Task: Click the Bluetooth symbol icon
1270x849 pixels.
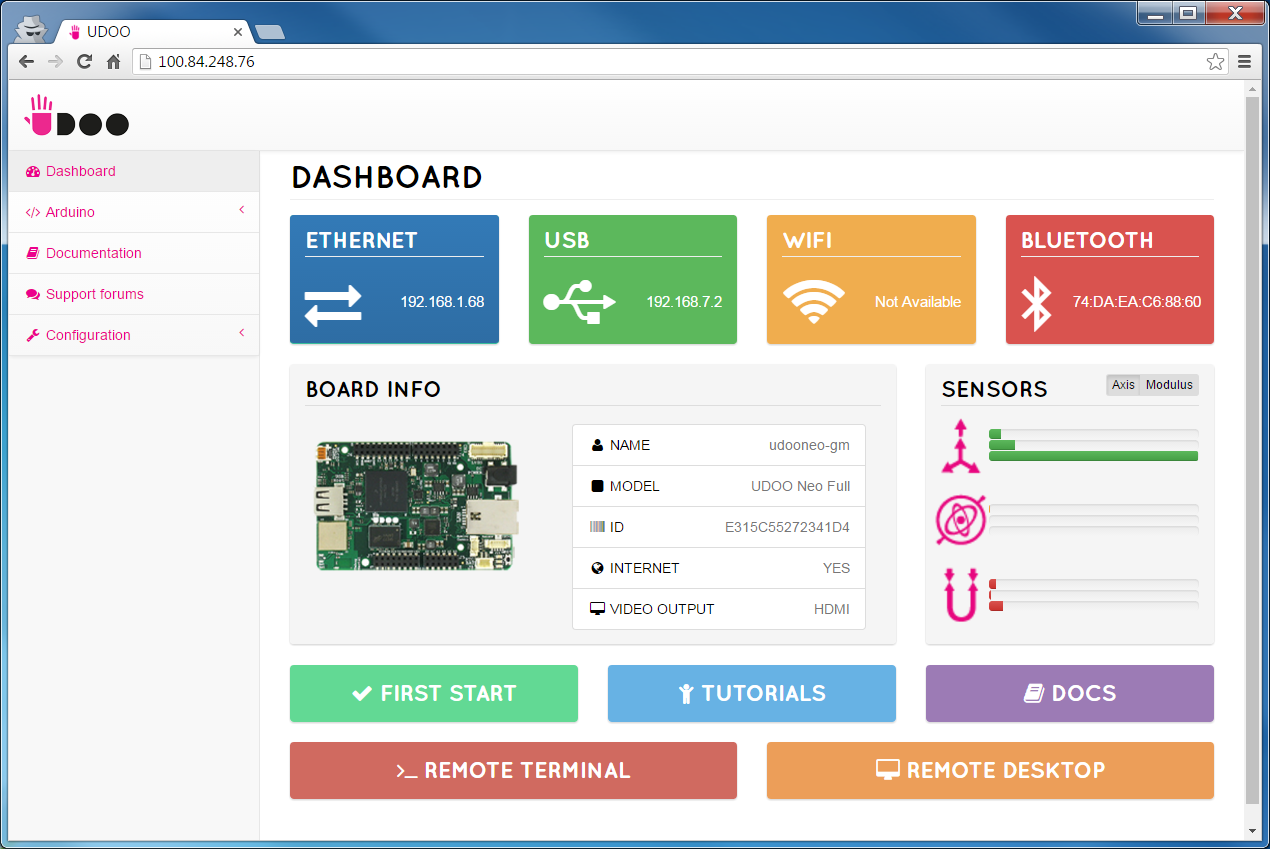Action: (1036, 302)
